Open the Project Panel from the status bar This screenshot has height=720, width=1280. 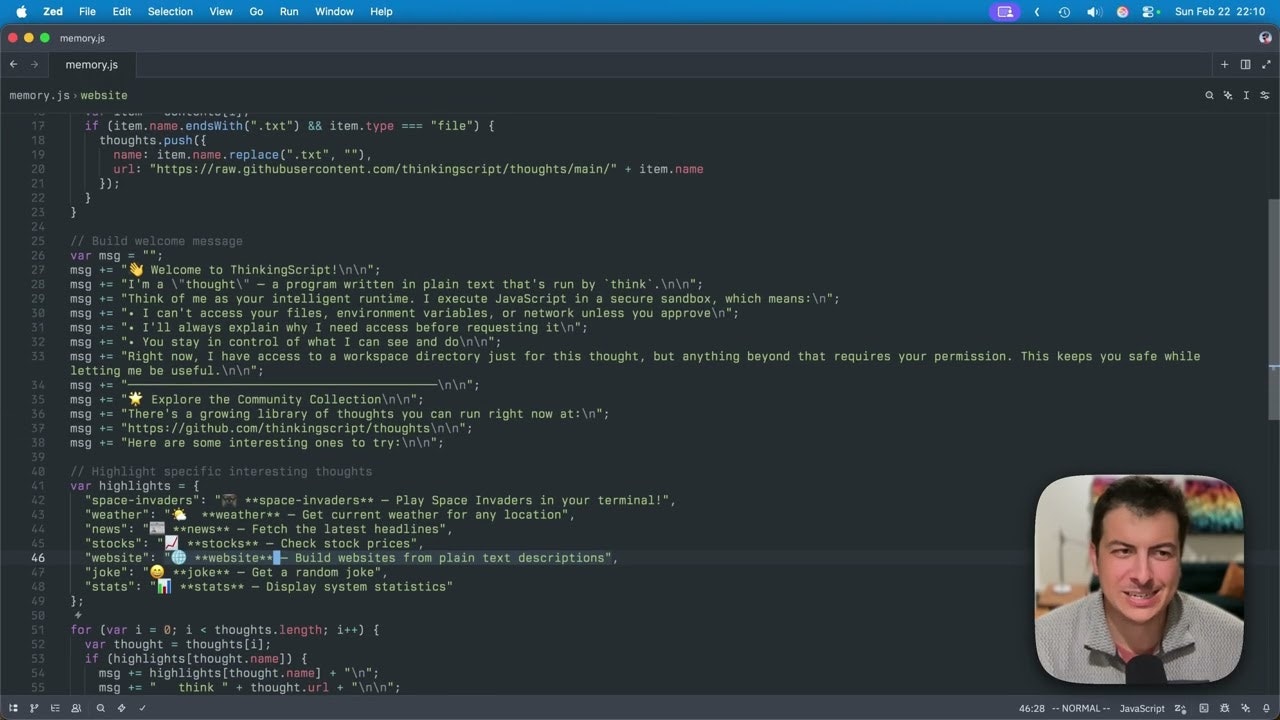point(13,708)
